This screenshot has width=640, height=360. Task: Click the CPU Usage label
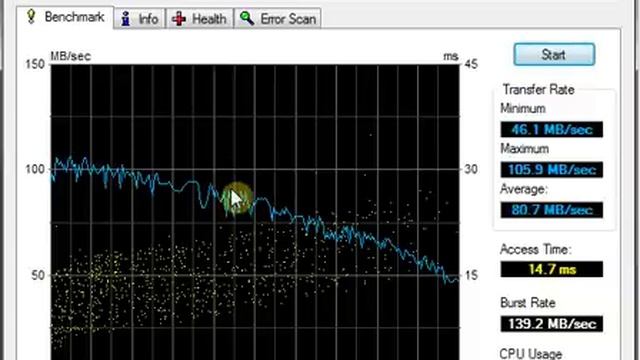(x=531, y=353)
